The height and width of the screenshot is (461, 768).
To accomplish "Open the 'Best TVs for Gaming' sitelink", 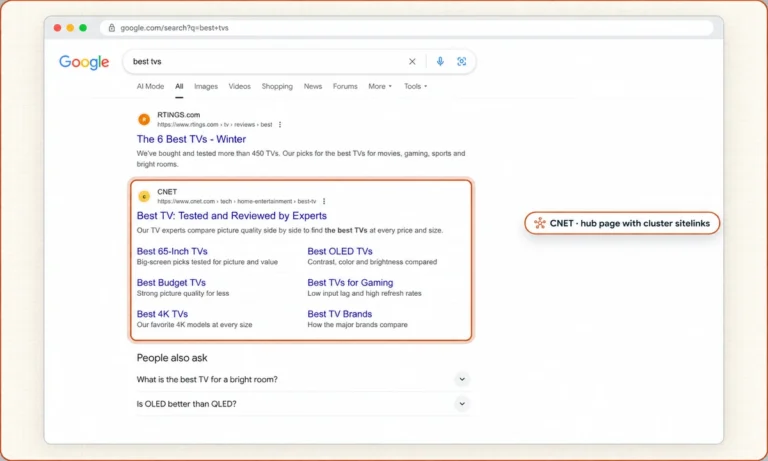I will 350,283.
